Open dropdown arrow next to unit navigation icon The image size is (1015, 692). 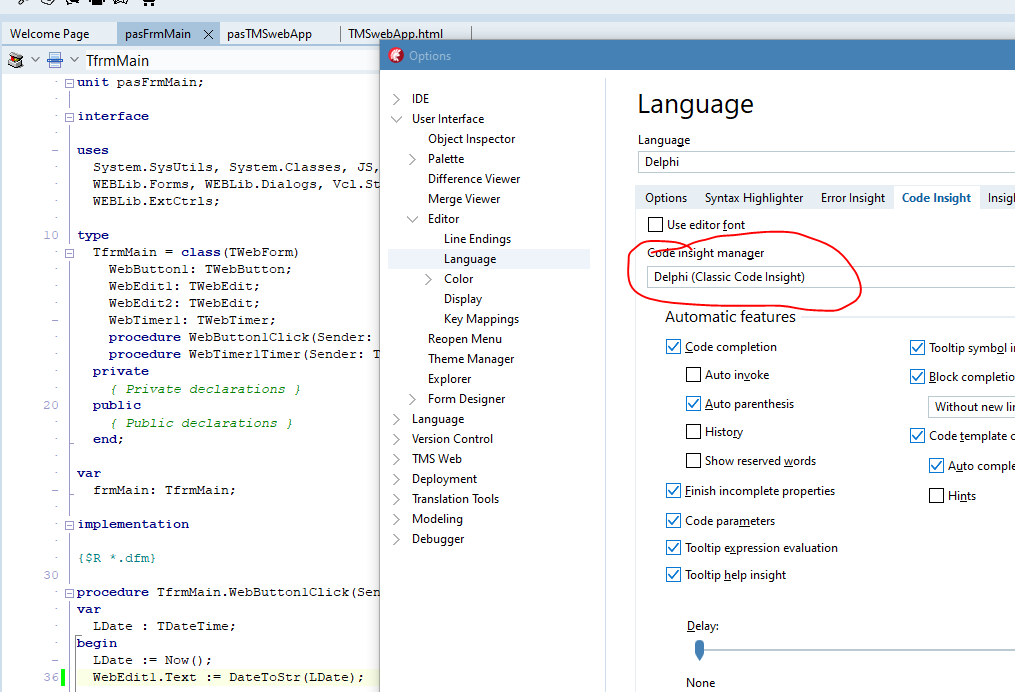36,60
